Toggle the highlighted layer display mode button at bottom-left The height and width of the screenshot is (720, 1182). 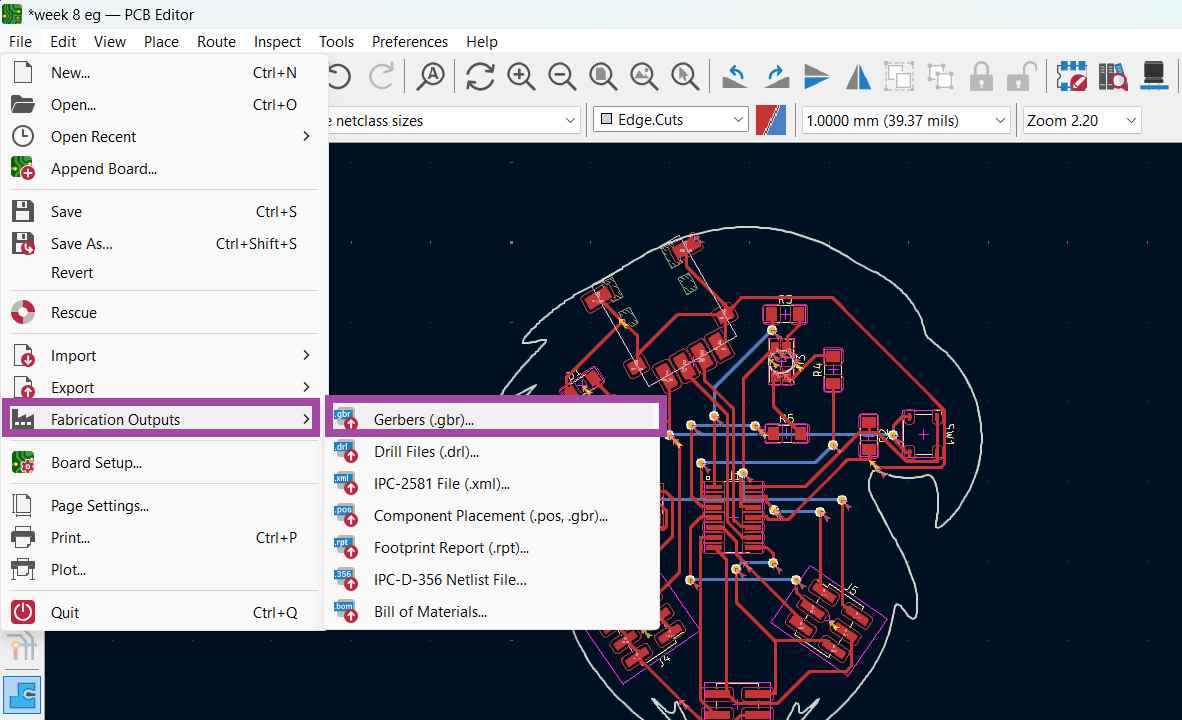point(22,695)
